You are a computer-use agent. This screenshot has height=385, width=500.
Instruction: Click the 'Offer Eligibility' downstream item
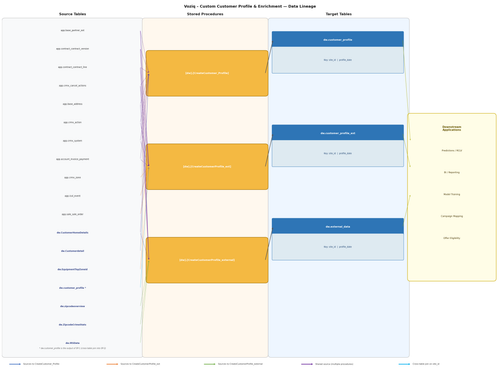click(452, 238)
